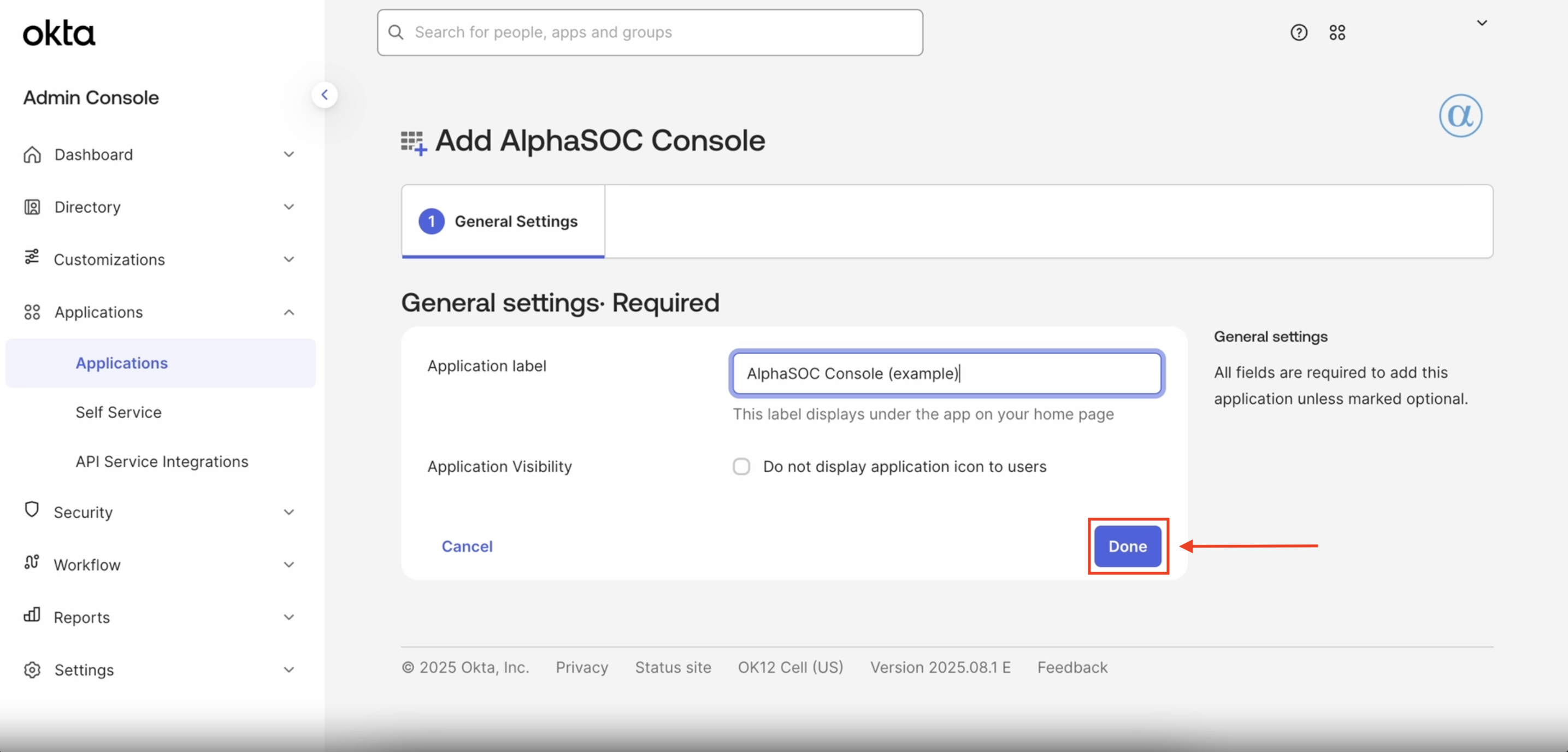Click the AlphaSOC alpha logo icon
This screenshot has width=1568, height=752.
pyautogui.click(x=1460, y=116)
